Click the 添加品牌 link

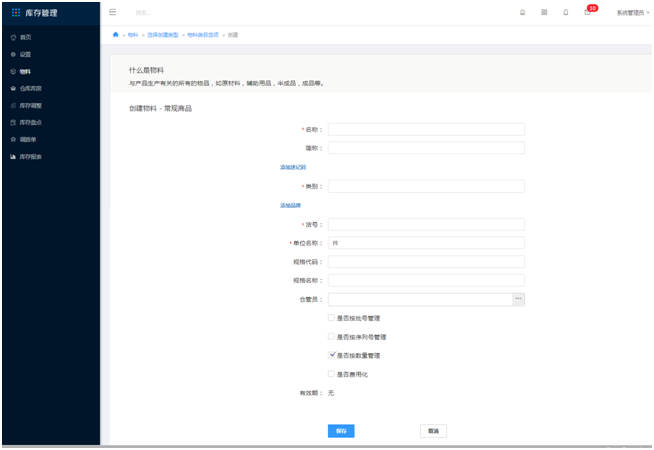coord(290,206)
